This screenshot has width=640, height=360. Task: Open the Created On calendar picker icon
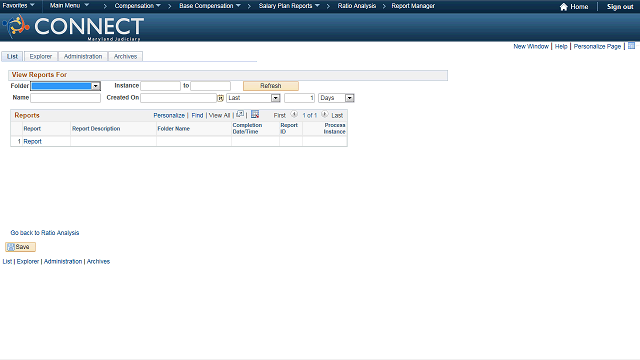click(220, 98)
